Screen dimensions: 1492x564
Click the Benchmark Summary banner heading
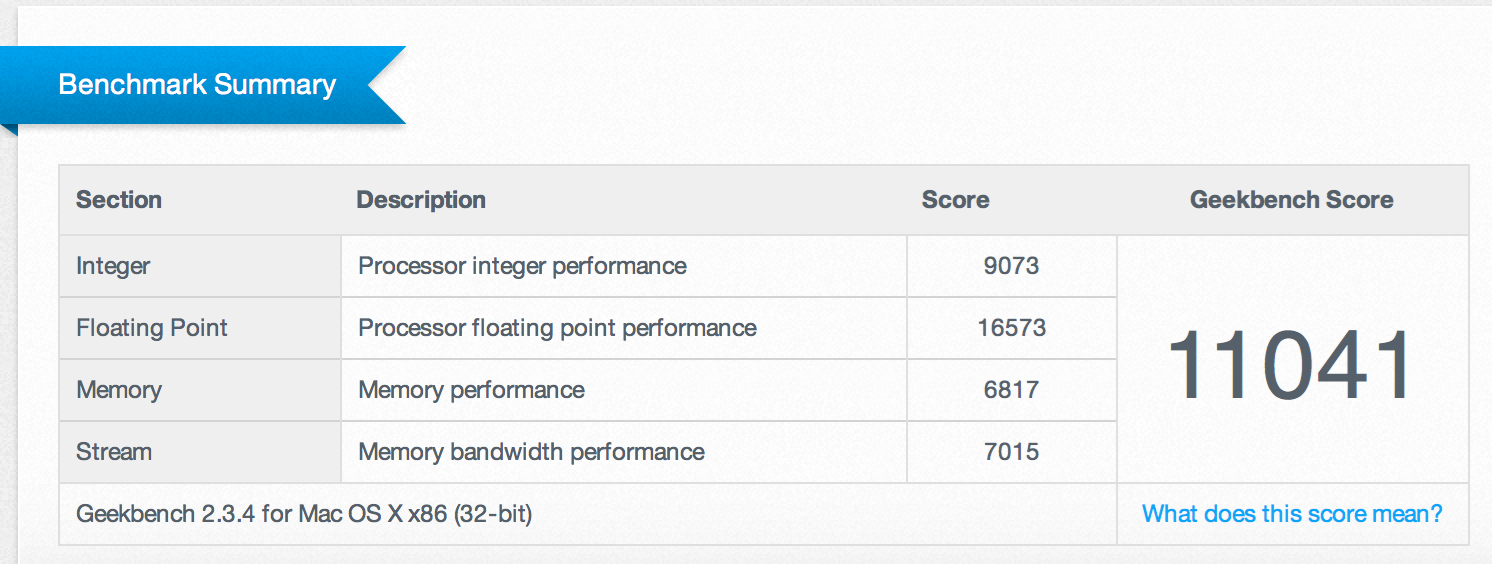pos(197,84)
